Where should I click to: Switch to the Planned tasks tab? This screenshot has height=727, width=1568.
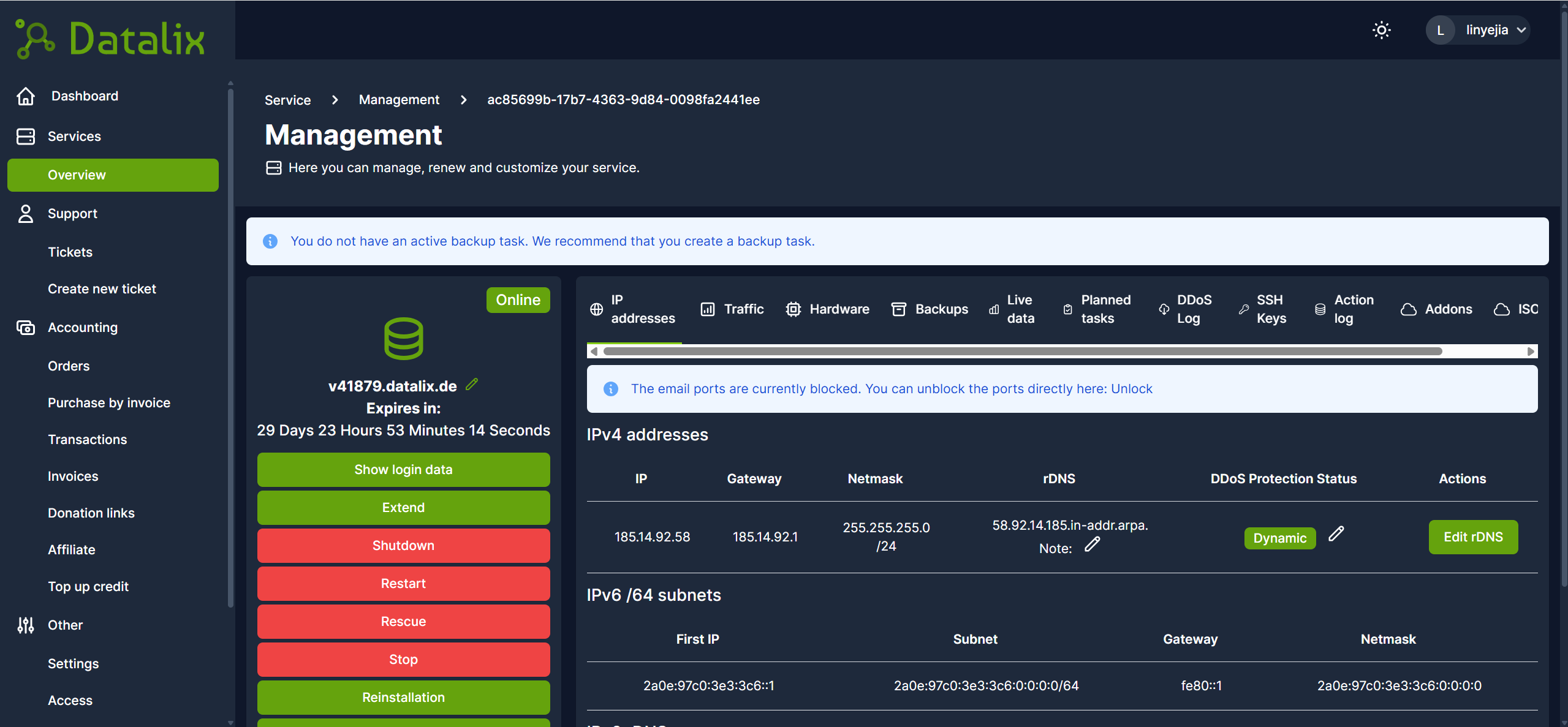1097,309
